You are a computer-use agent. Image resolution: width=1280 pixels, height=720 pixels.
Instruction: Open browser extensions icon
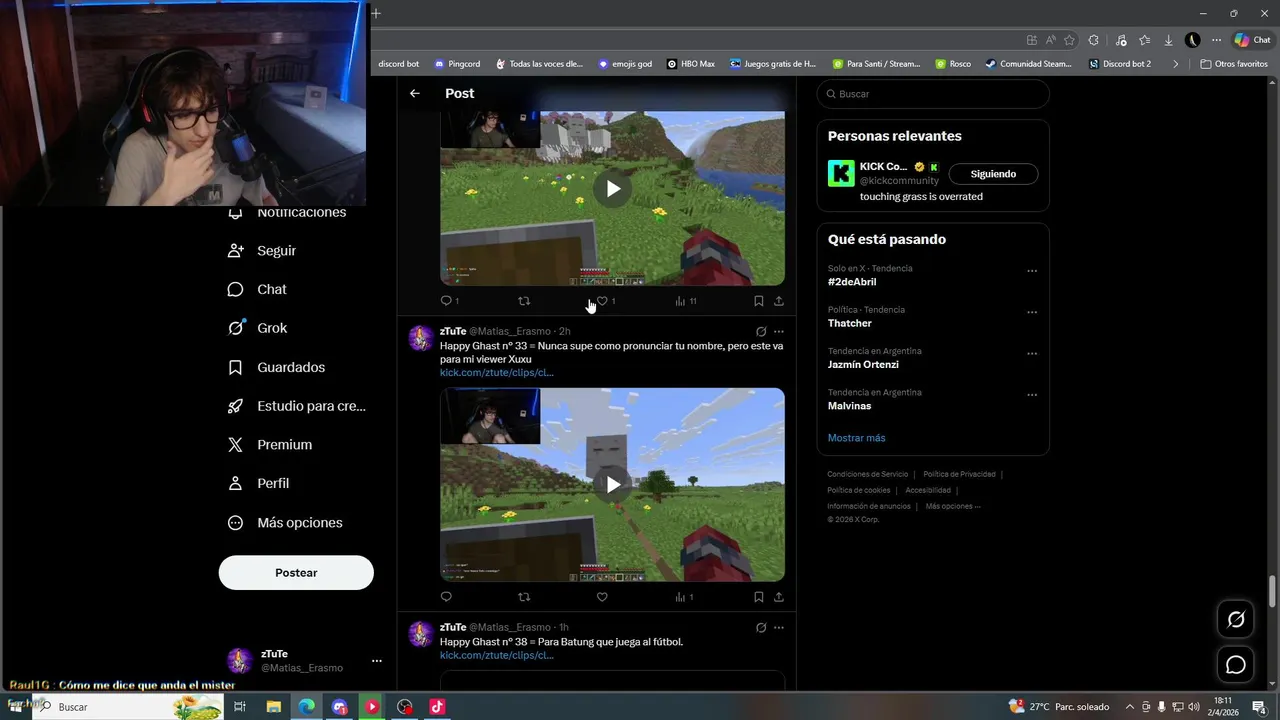[1094, 40]
